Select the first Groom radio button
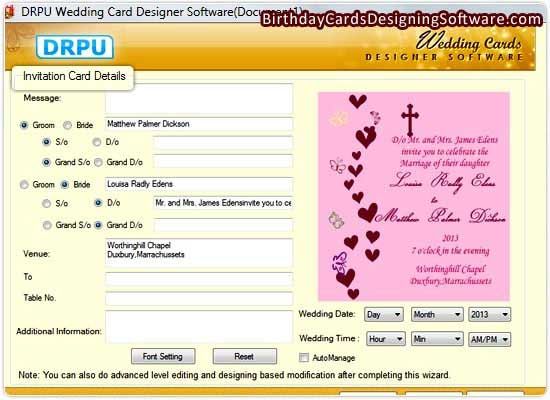Viewport: 550px width, 400px height. click(24, 125)
